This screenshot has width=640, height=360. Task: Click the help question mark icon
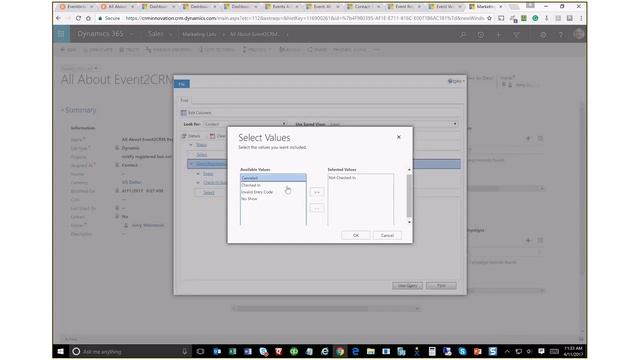pos(561,35)
